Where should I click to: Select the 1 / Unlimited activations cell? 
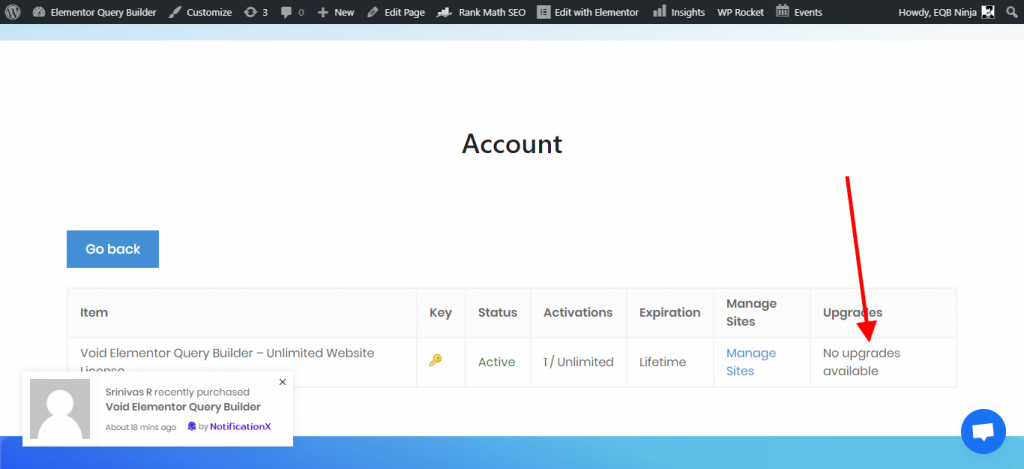coord(579,362)
